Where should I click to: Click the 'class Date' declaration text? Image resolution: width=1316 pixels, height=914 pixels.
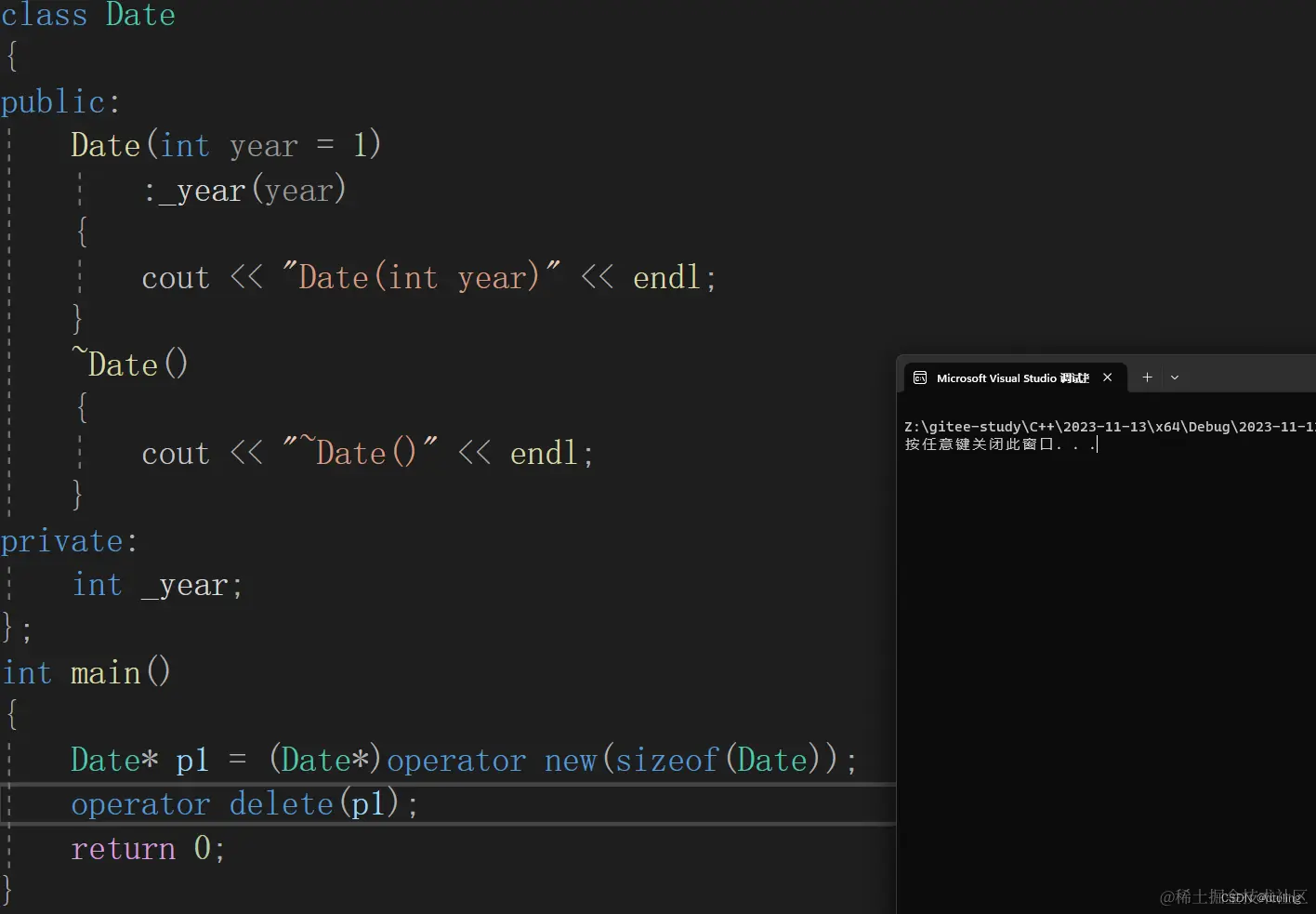pos(88,15)
